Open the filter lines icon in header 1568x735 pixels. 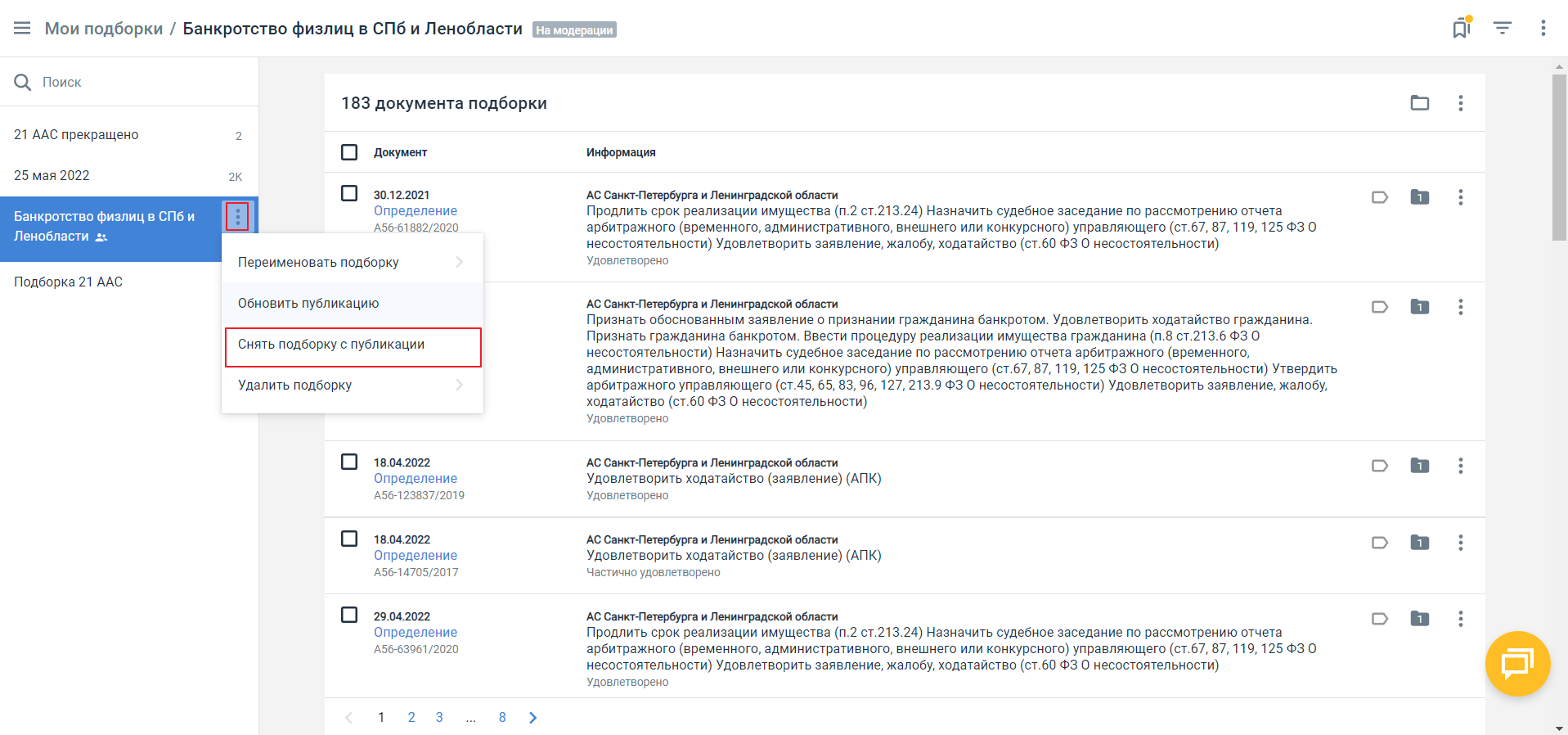pyautogui.click(x=1503, y=28)
